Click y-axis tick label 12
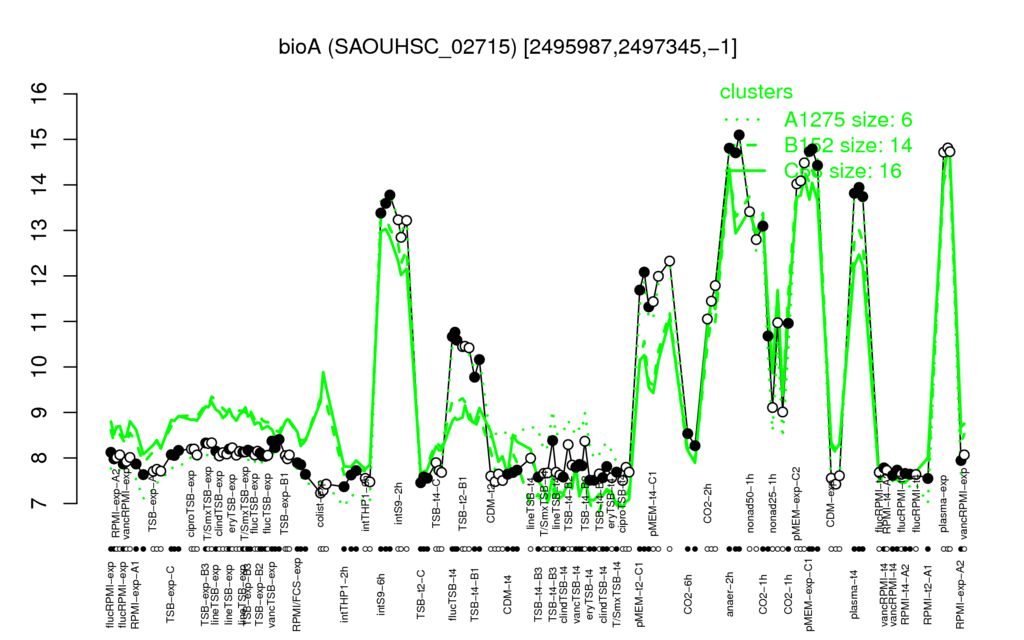The width and height of the screenshot is (1024, 640). coord(39,276)
